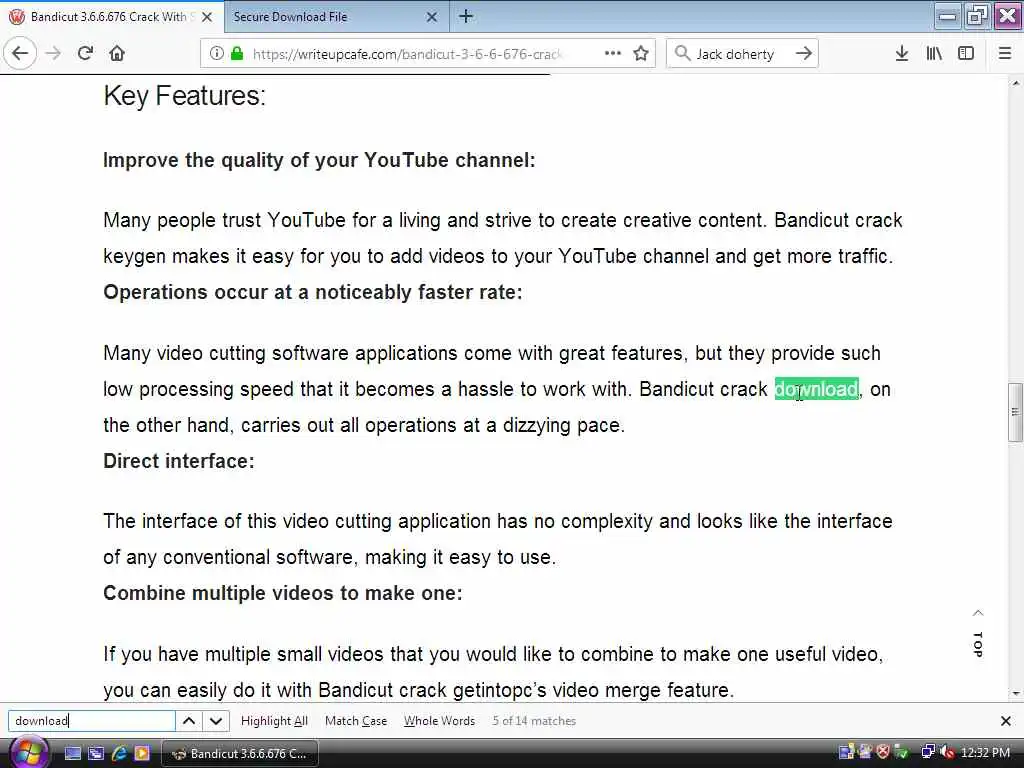Viewport: 1024px width, 768px height.
Task: Click the red security alert tray icon
Action: (x=883, y=752)
